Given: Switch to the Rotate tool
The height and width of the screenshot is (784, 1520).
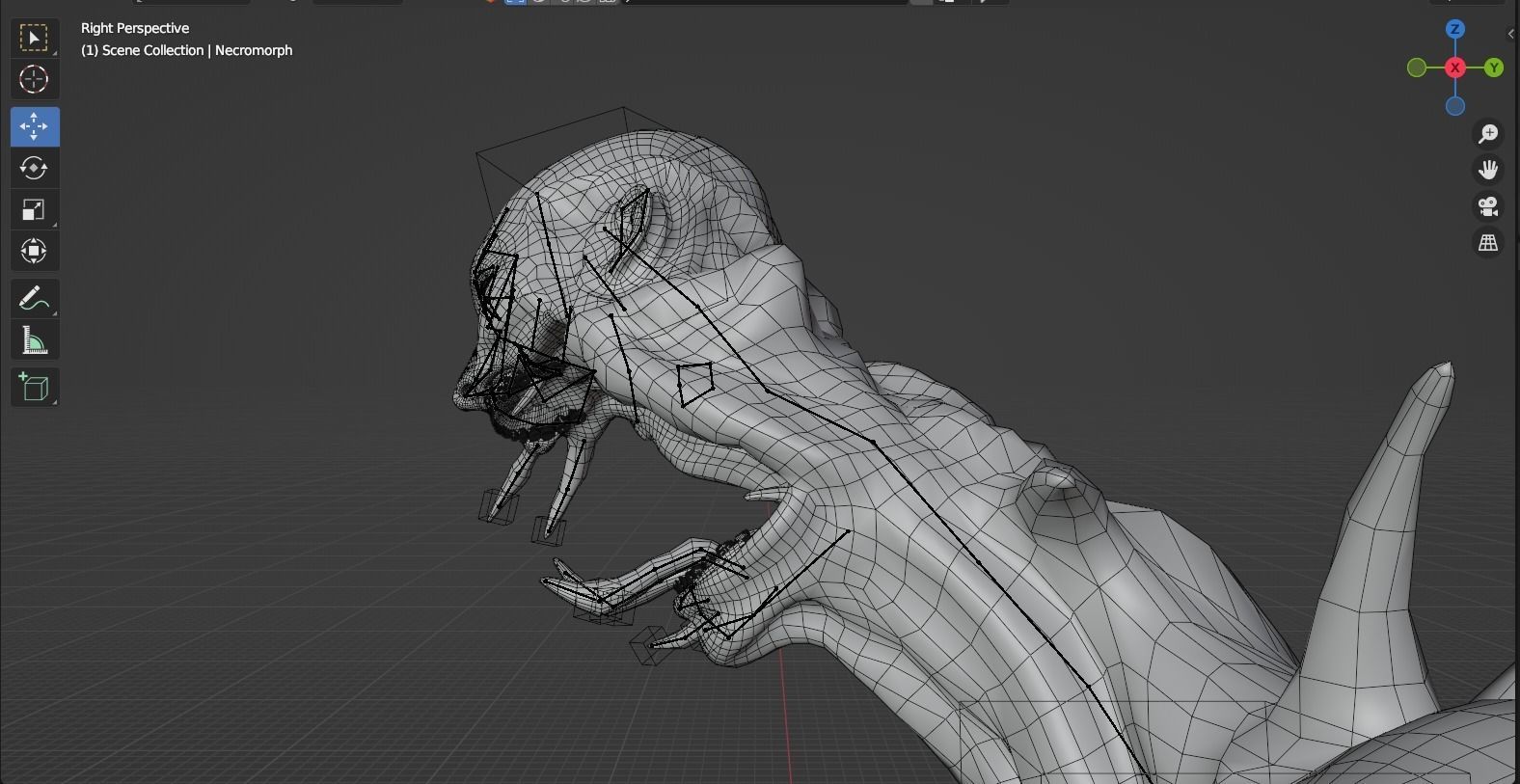Looking at the screenshot, I should pyautogui.click(x=35, y=168).
